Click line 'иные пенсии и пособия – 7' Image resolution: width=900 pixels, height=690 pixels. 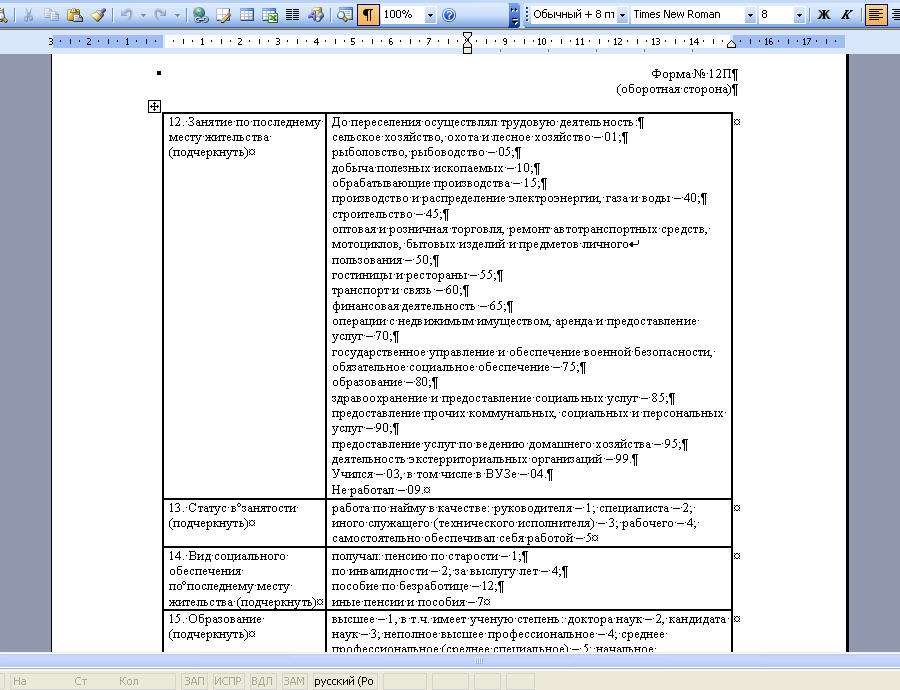coord(408,602)
